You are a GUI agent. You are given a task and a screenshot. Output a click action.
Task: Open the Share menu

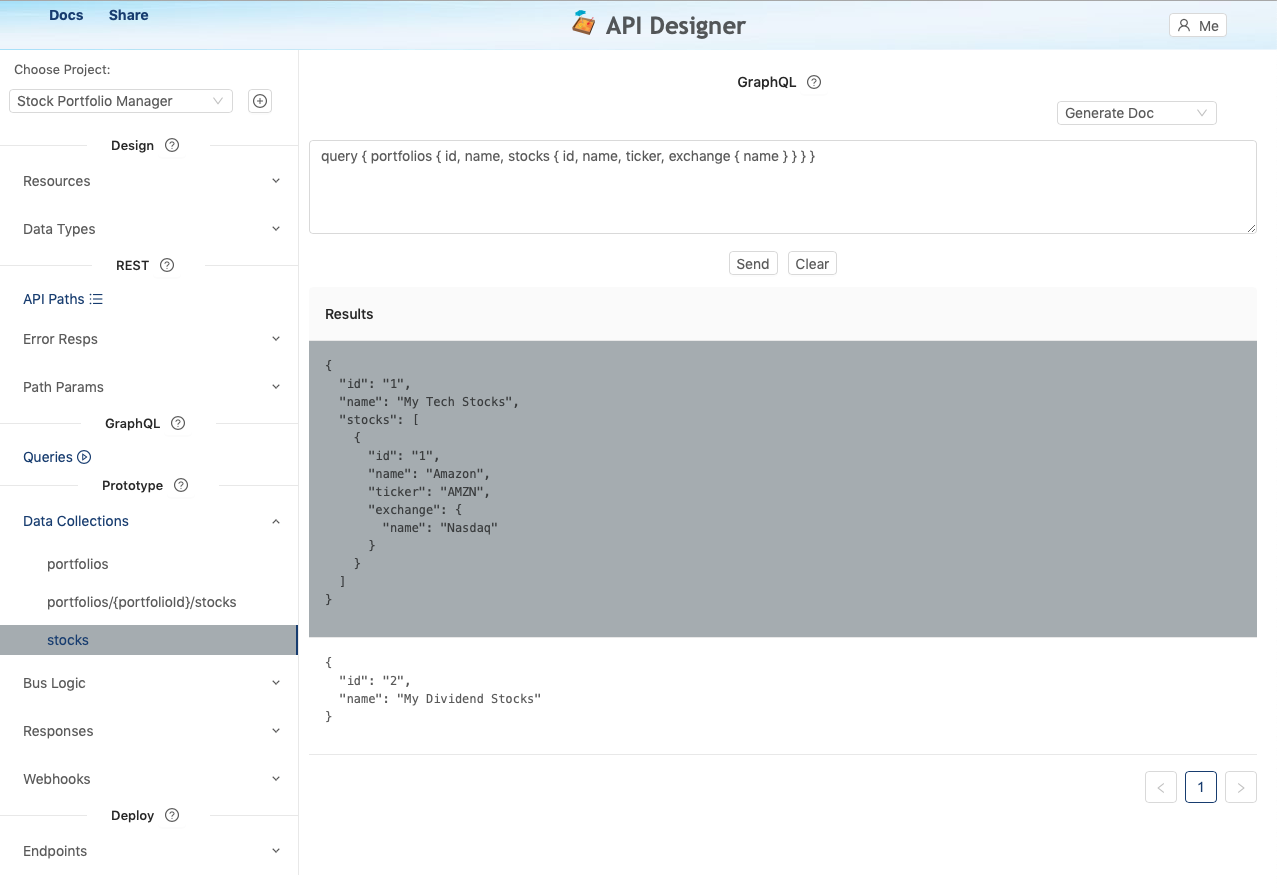pos(128,14)
